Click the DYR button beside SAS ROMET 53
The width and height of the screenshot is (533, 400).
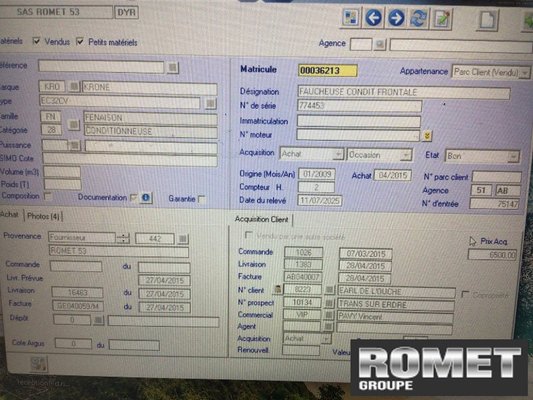coord(126,13)
